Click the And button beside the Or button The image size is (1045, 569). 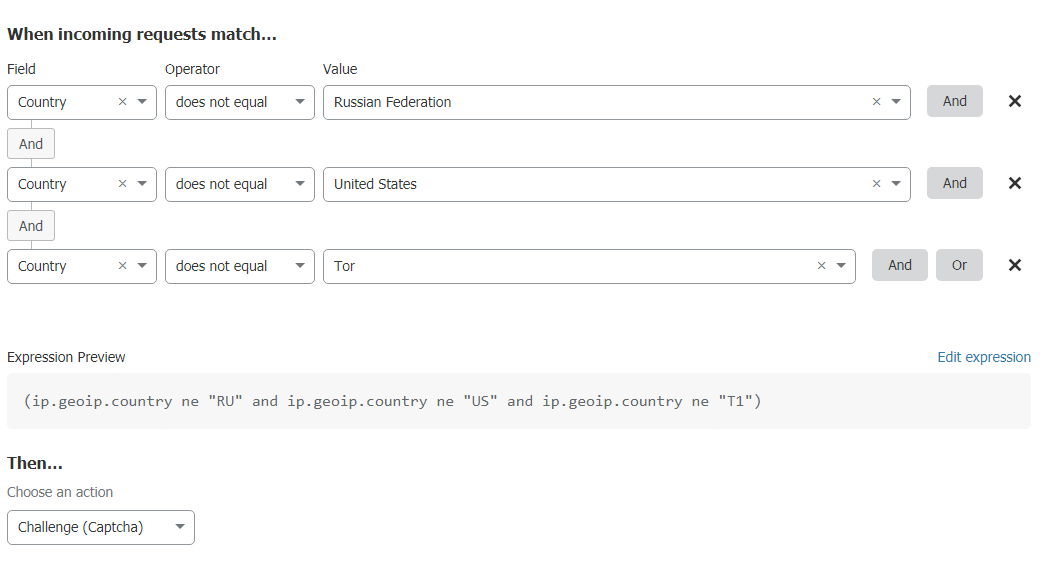coord(899,265)
